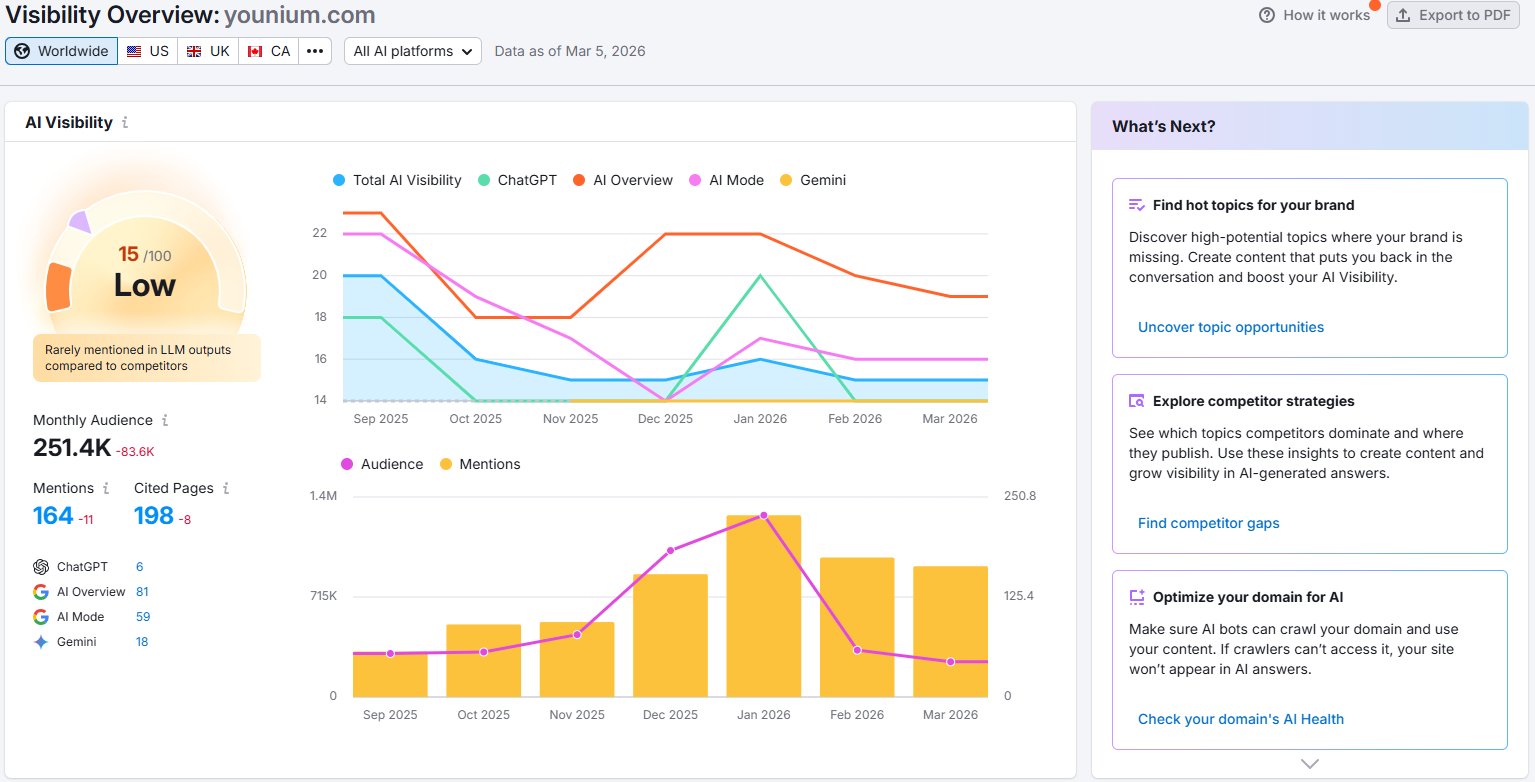This screenshot has height=782, width=1535.
Task: Toggle Total AI Visibility legend series
Action: pos(397,180)
